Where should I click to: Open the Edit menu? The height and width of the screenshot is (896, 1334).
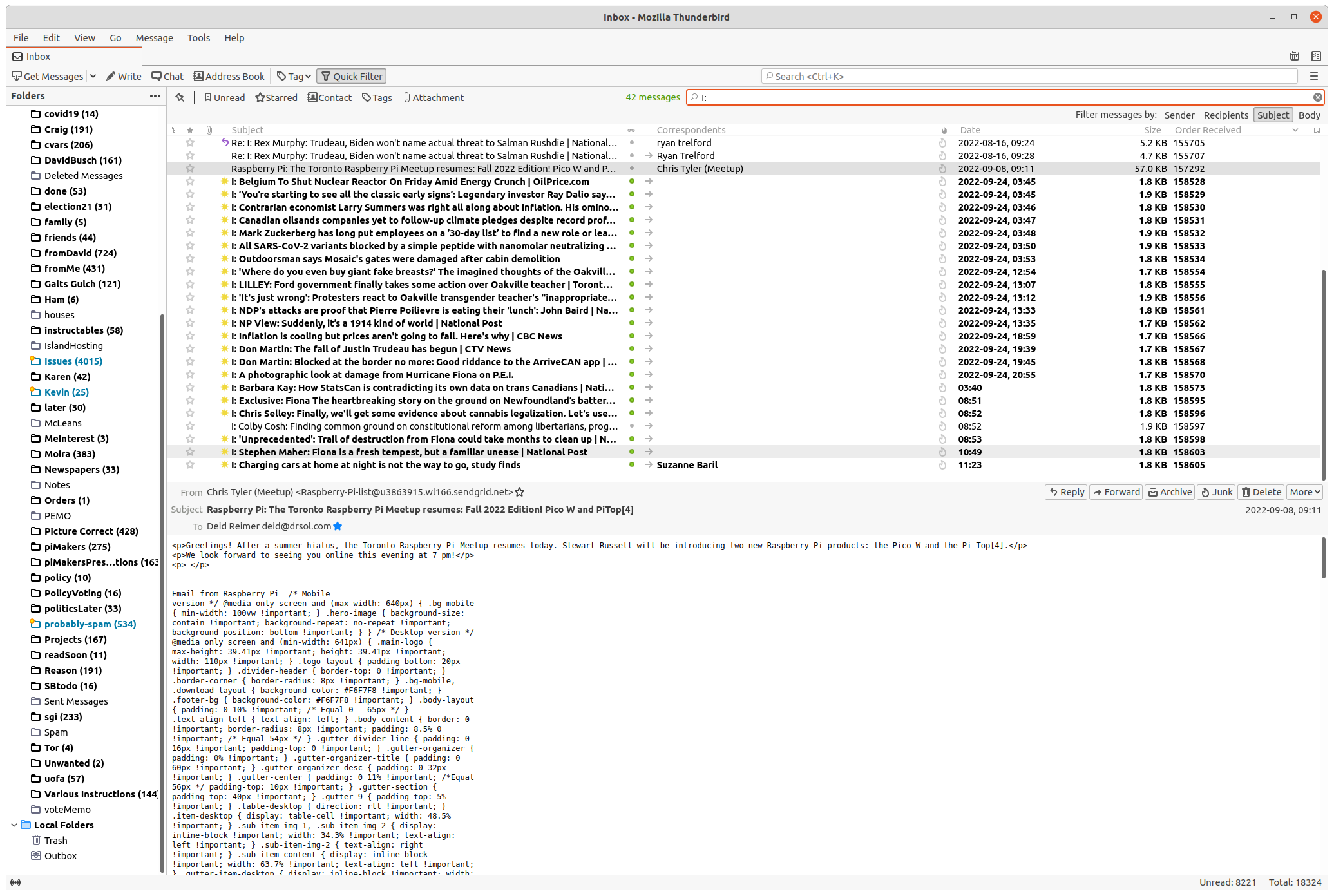(x=51, y=38)
